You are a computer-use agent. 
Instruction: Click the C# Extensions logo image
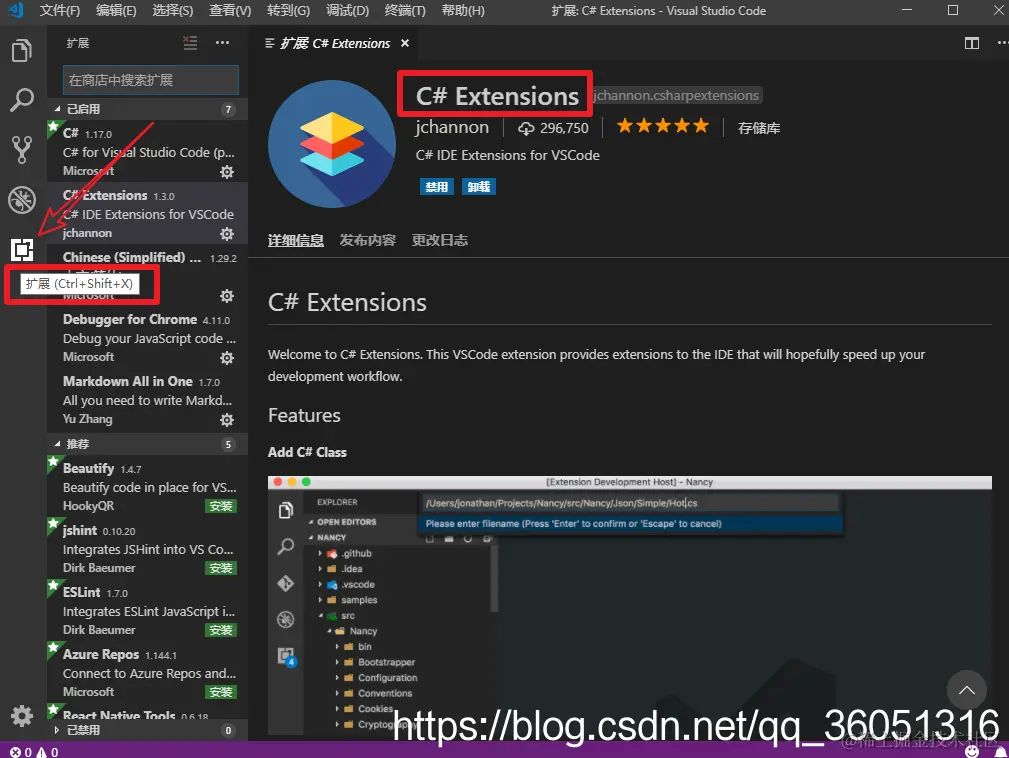click(x=331, y=144)
